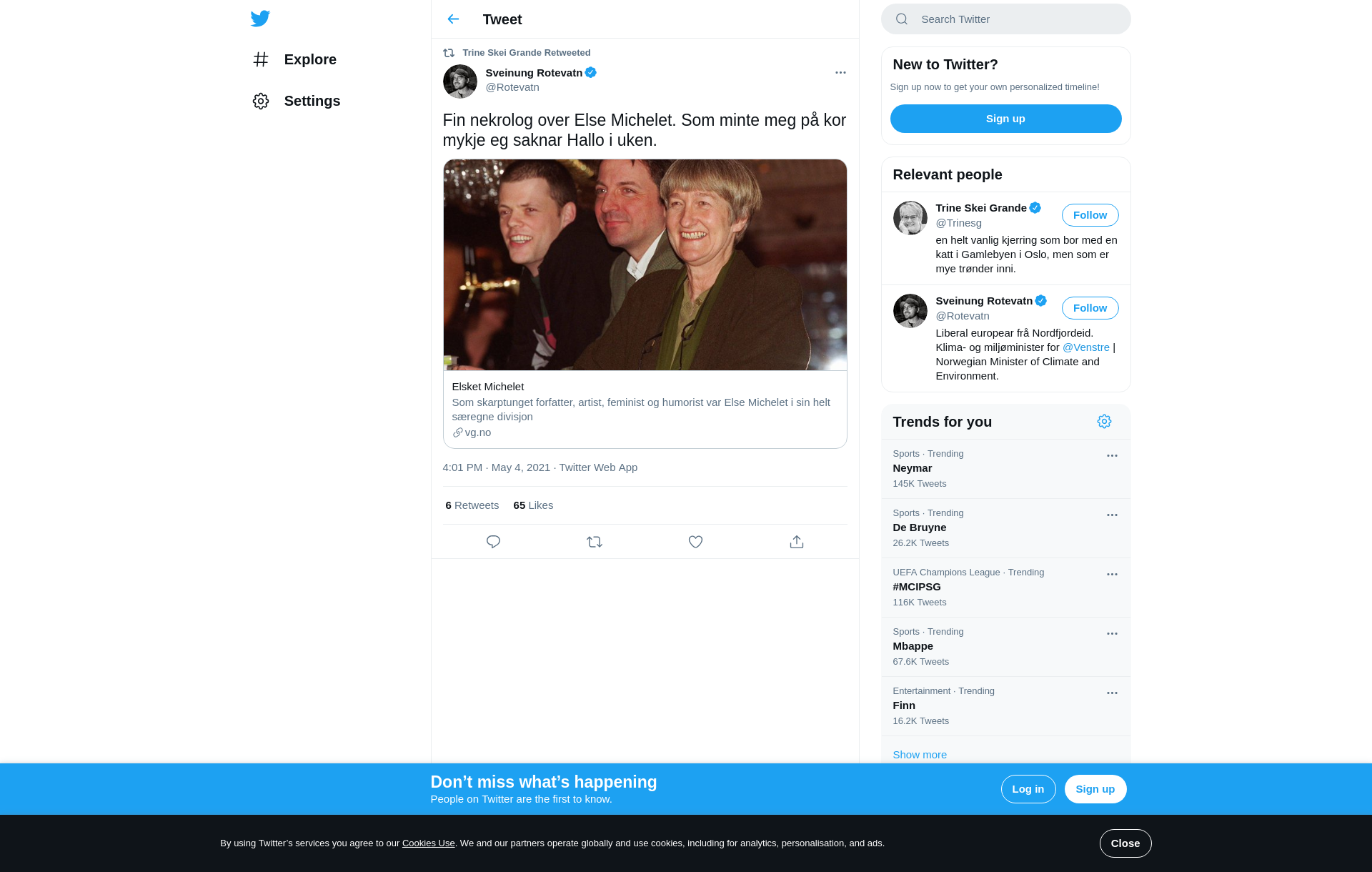Image resolution: width=1372 pixels, height=872 pixels.
Task: Click Sign up on the bottom banner
Action: (1095, 789)
